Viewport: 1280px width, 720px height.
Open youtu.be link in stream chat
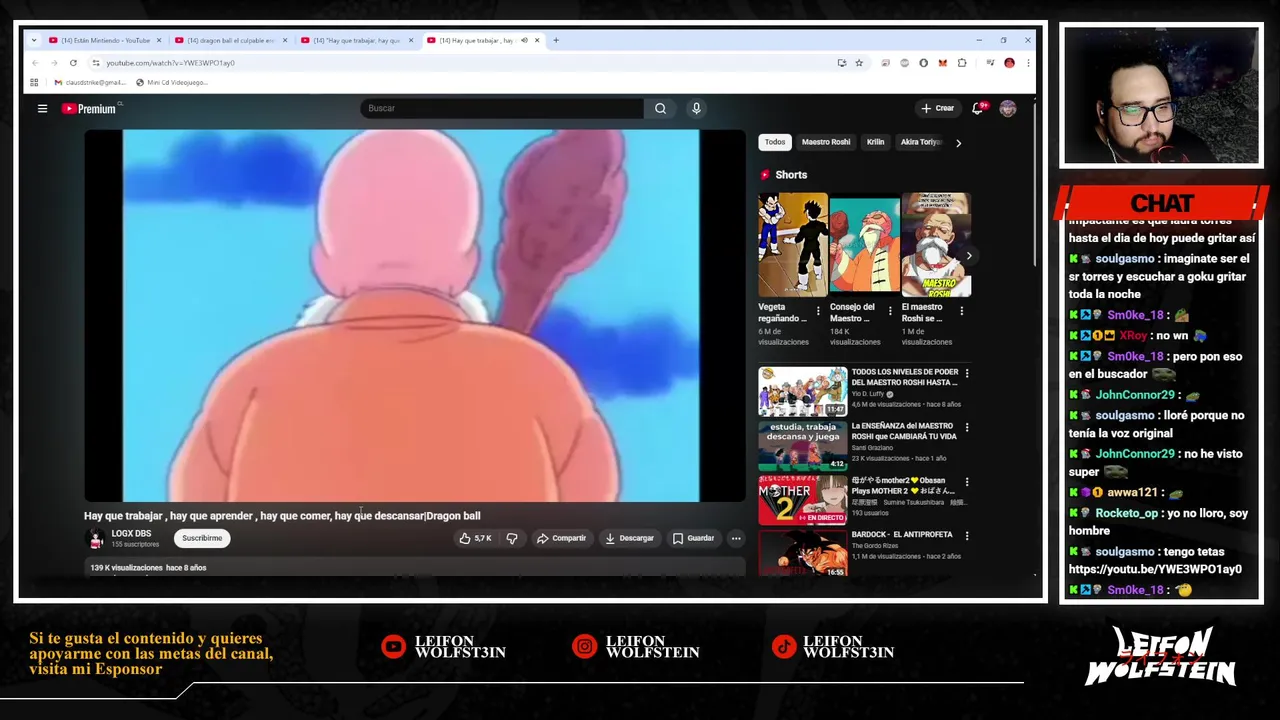coord(1155,569)
